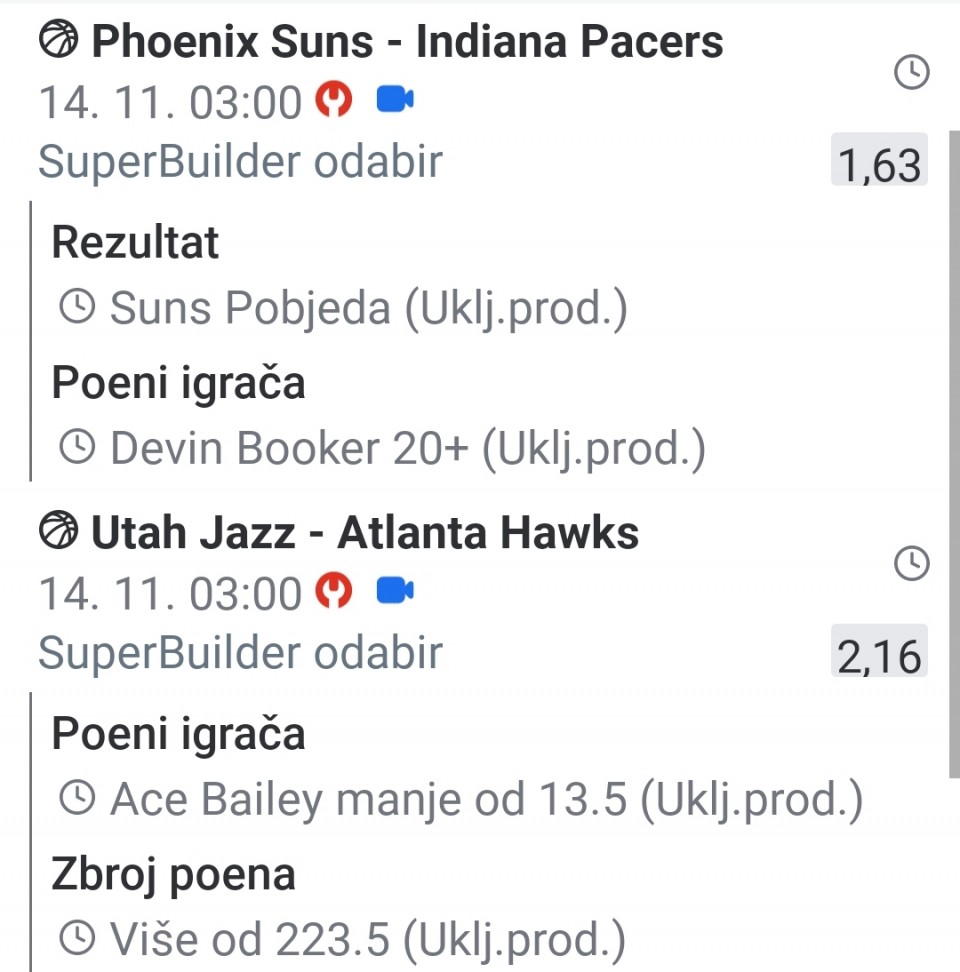Expand SuperBuilder odabir for Suns-Pacers

tap(240, 162)
